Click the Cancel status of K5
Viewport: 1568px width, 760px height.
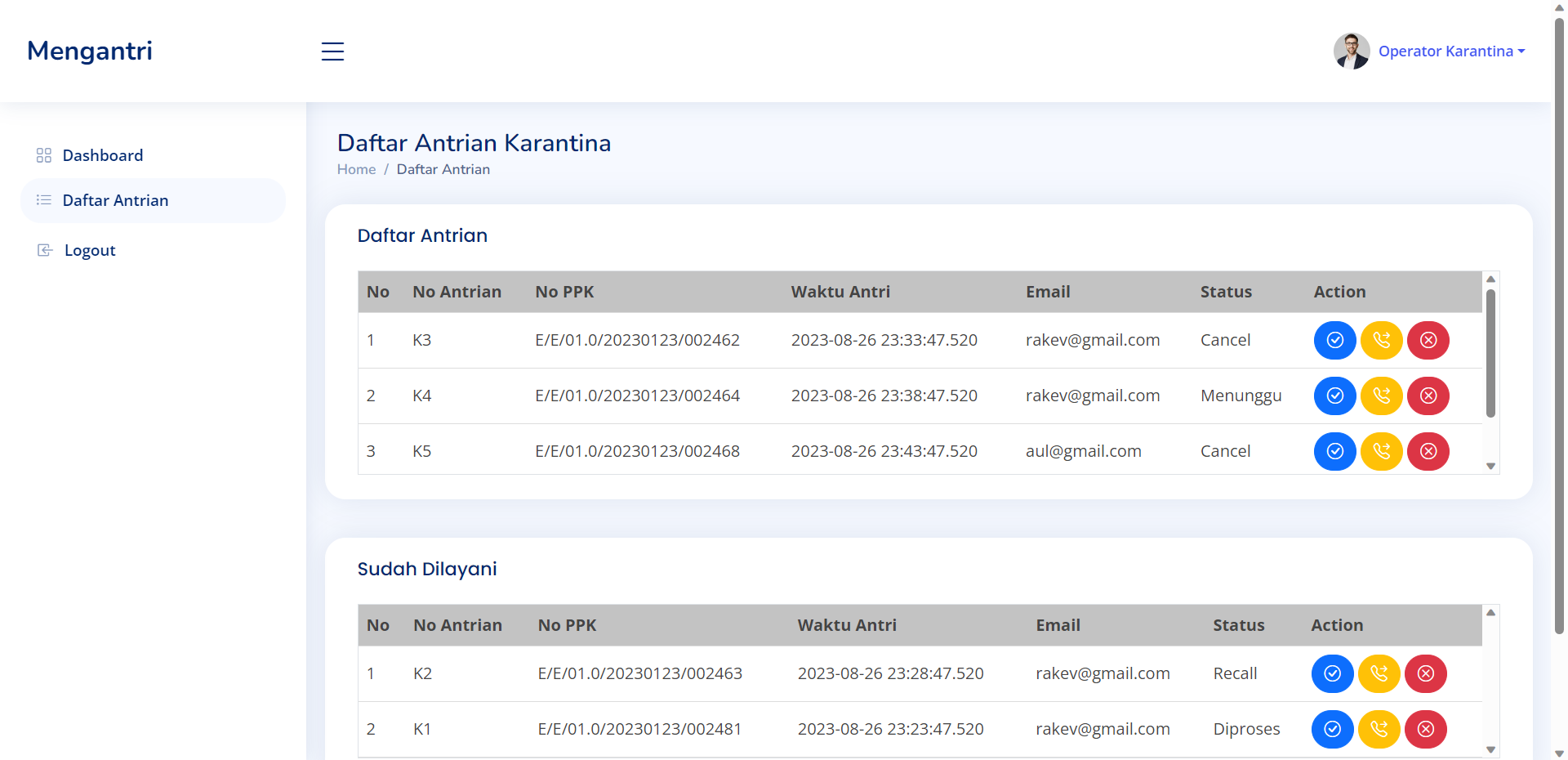pyautogui.click(x=1226, y=451)
